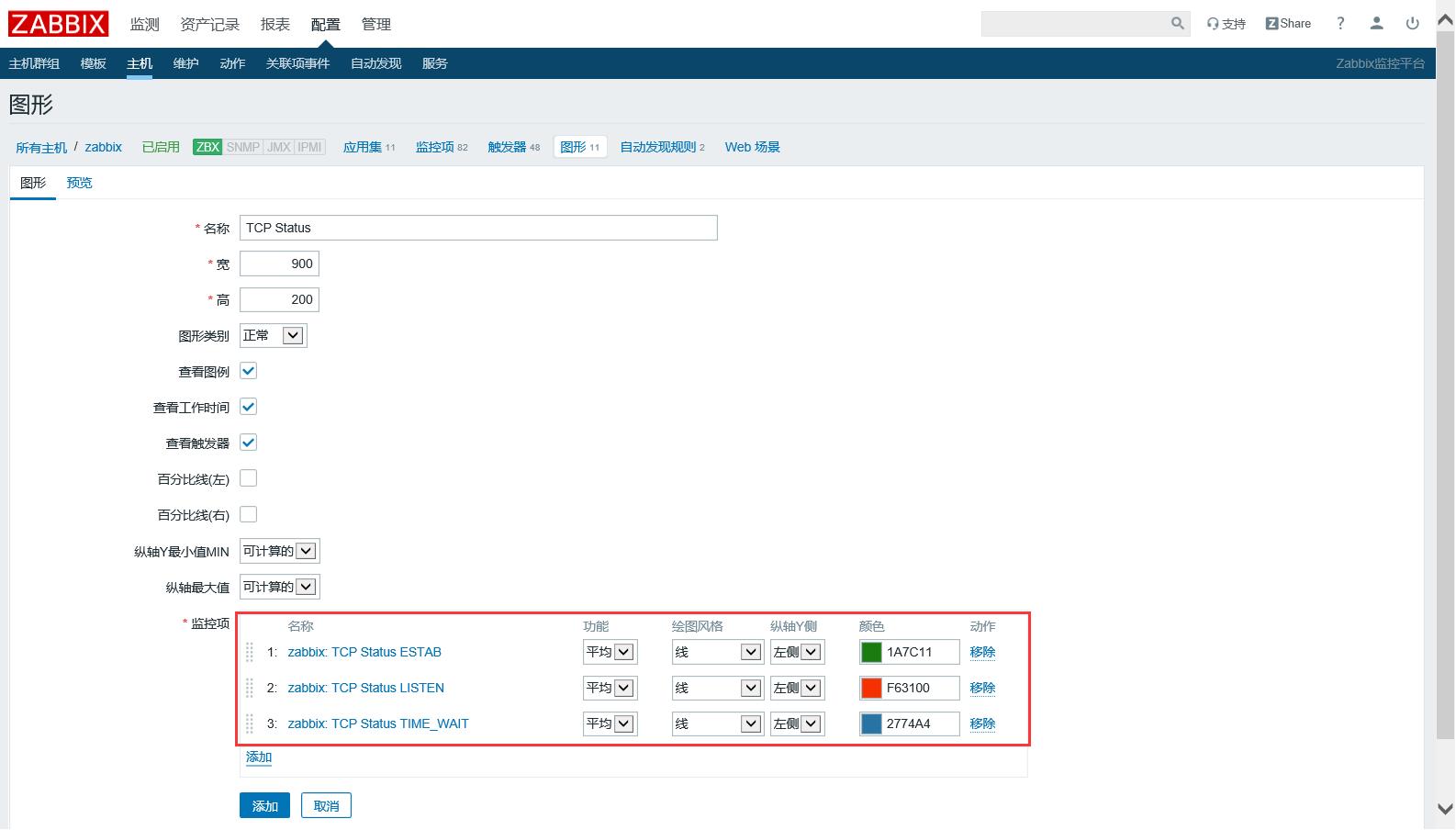
Task: Open 纵轴Y侧 dropdown for LISTEN item
Action: tap(797, 688)
